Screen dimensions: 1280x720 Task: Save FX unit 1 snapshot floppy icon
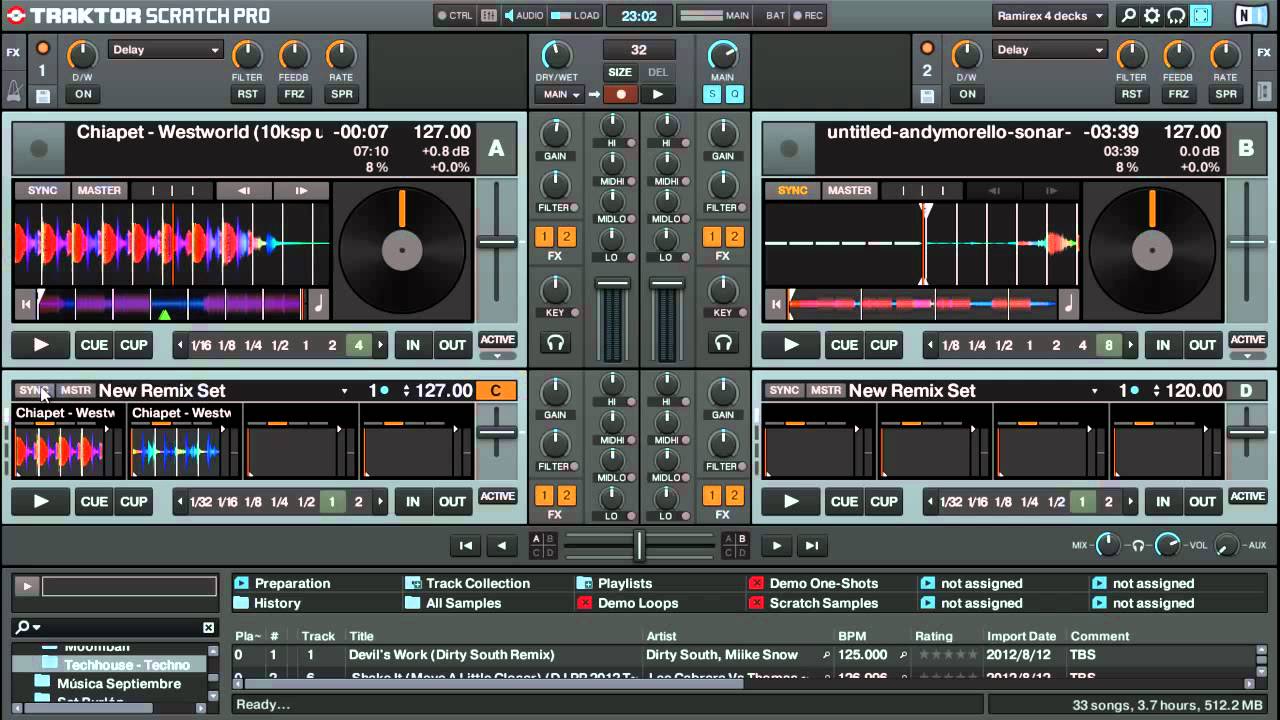tap(42, 96)
